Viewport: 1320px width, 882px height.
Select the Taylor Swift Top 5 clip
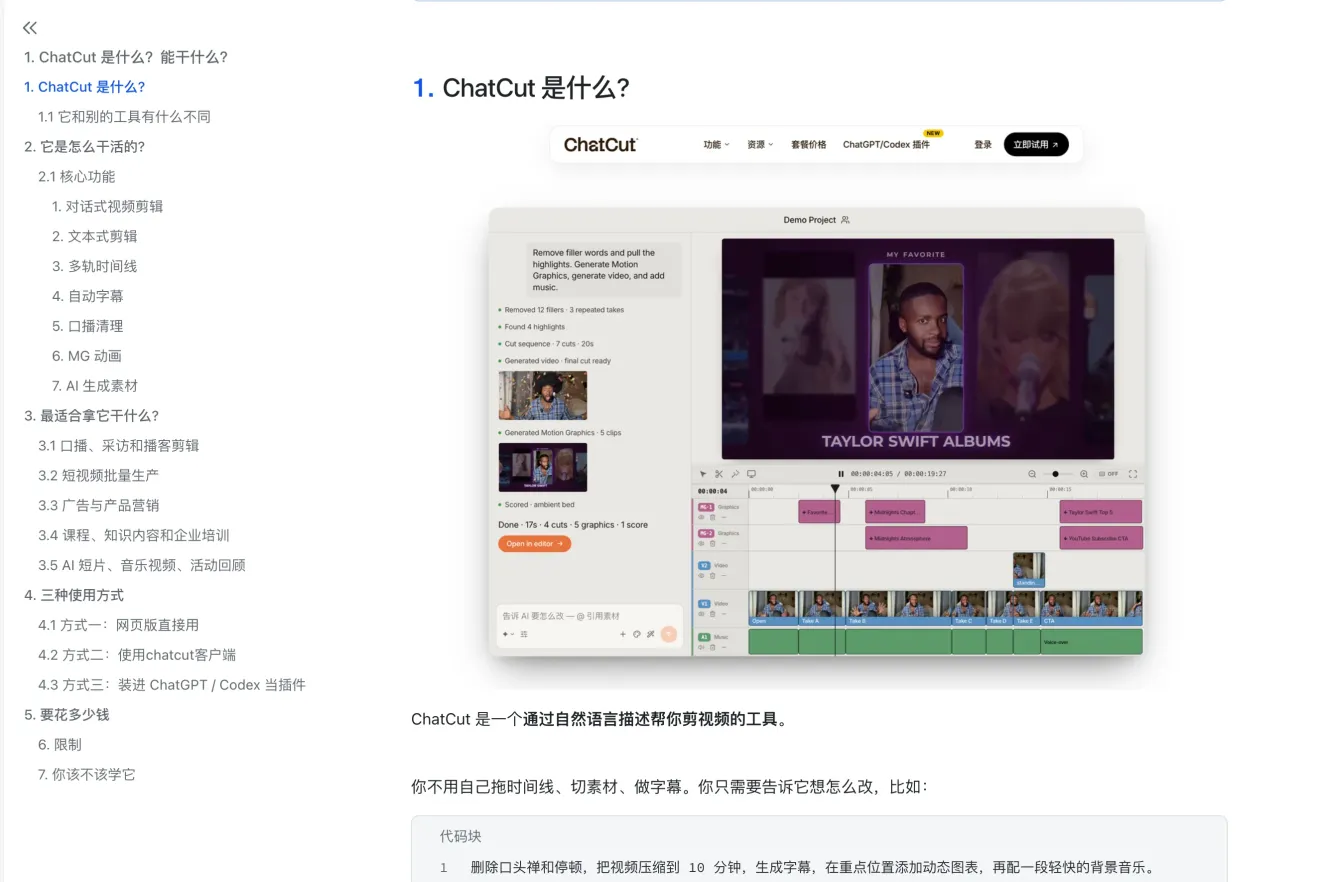tap(1100, 512)
